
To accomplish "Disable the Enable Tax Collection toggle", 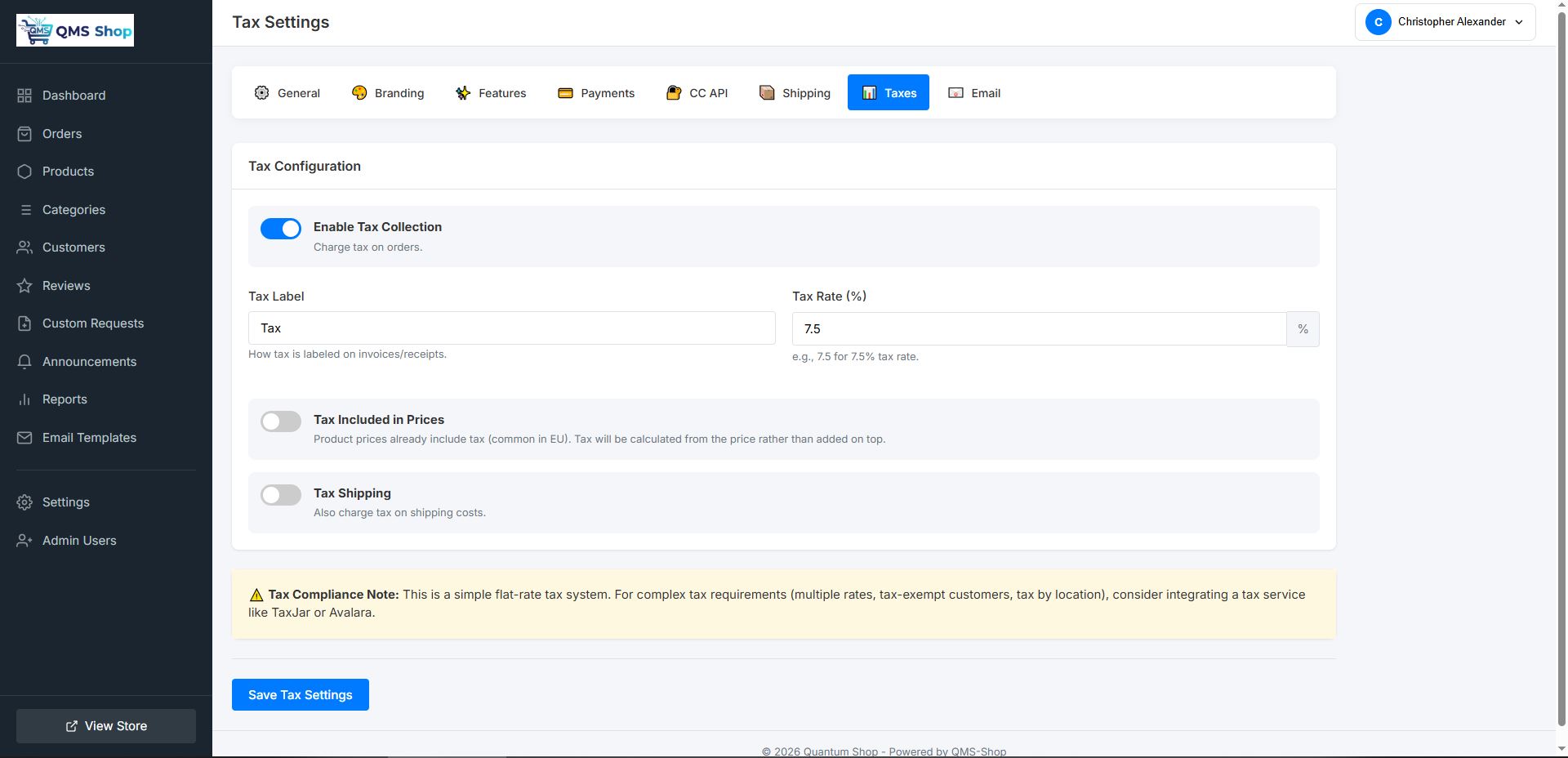I will pyautogui.click(x=280, y=229).
